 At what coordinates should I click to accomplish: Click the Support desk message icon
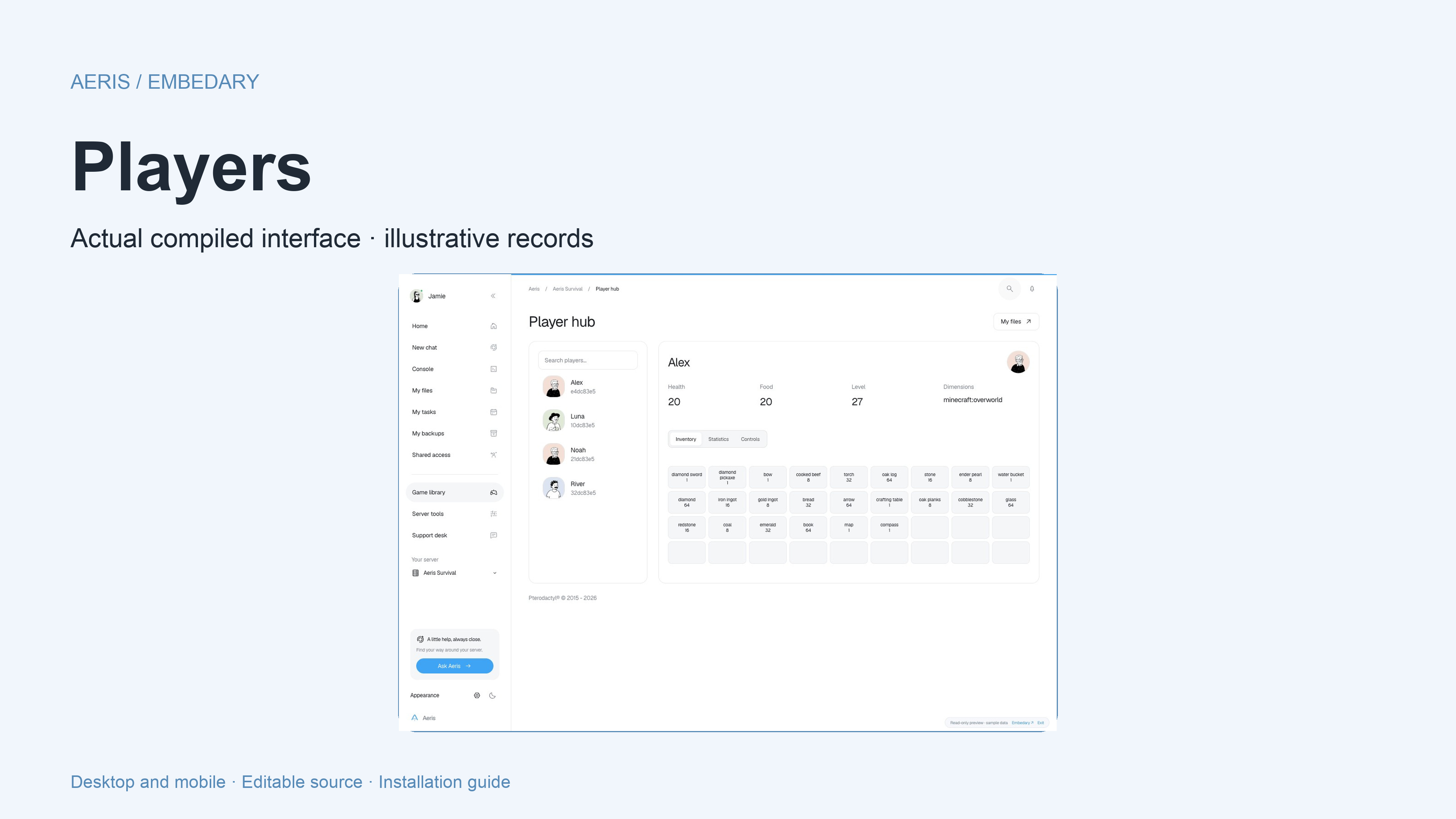tap(493, 535)
